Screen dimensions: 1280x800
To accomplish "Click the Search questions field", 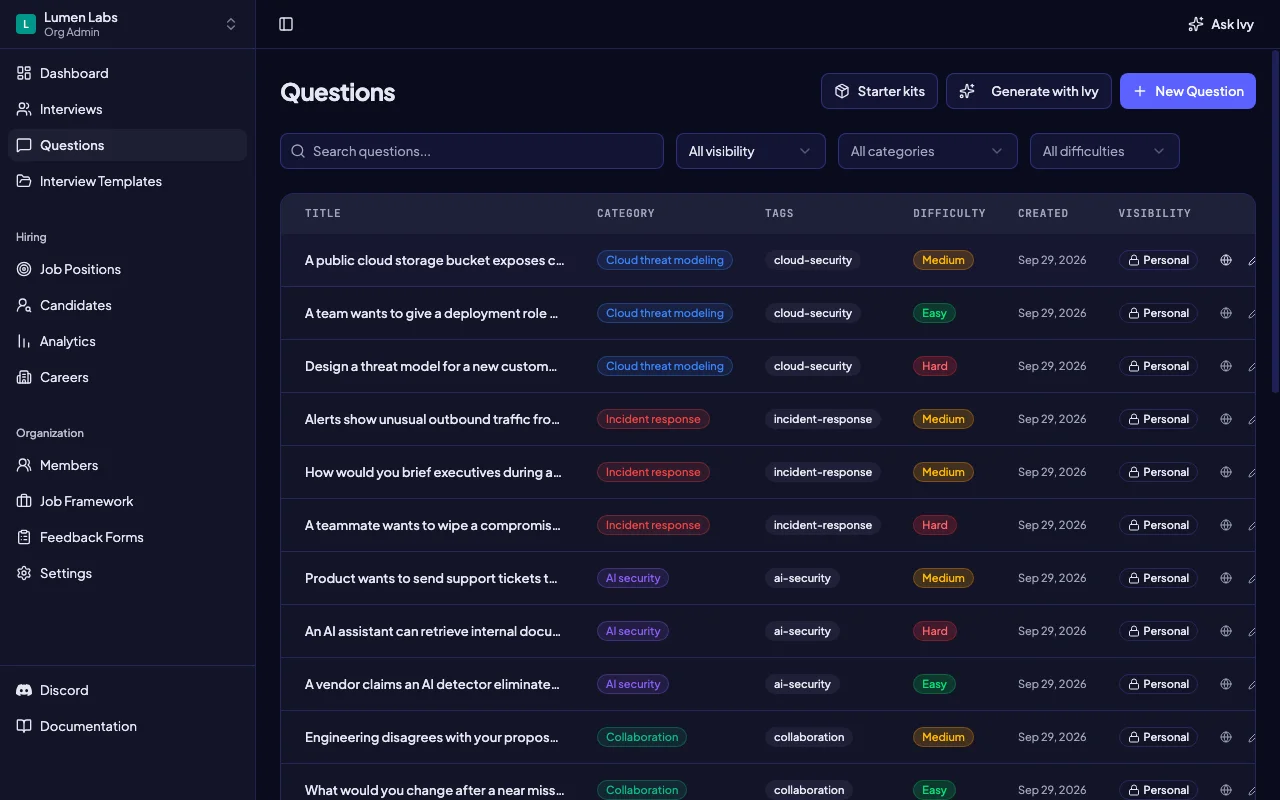I will pos(472,151).
